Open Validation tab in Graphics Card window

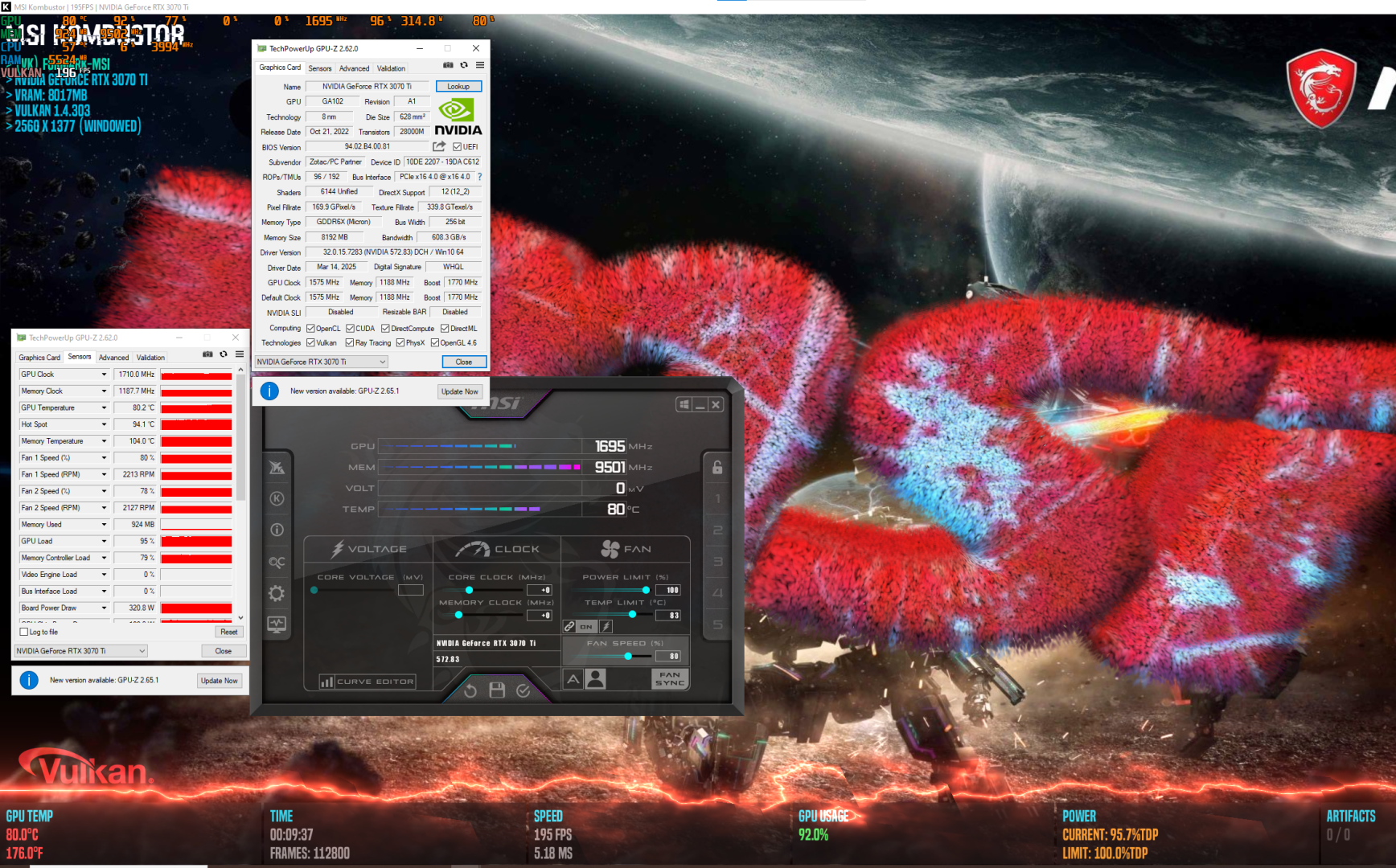coord(391,68)
